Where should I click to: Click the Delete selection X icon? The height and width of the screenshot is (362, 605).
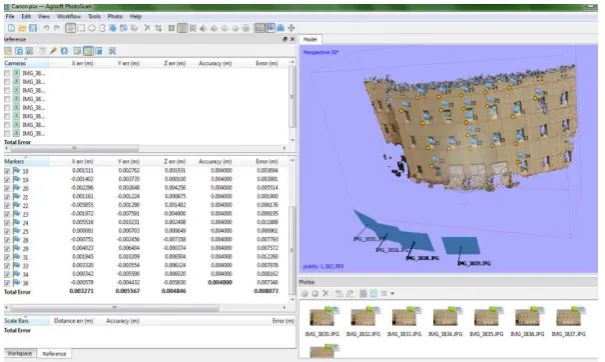pyautogui.click(x=147, y=28)
